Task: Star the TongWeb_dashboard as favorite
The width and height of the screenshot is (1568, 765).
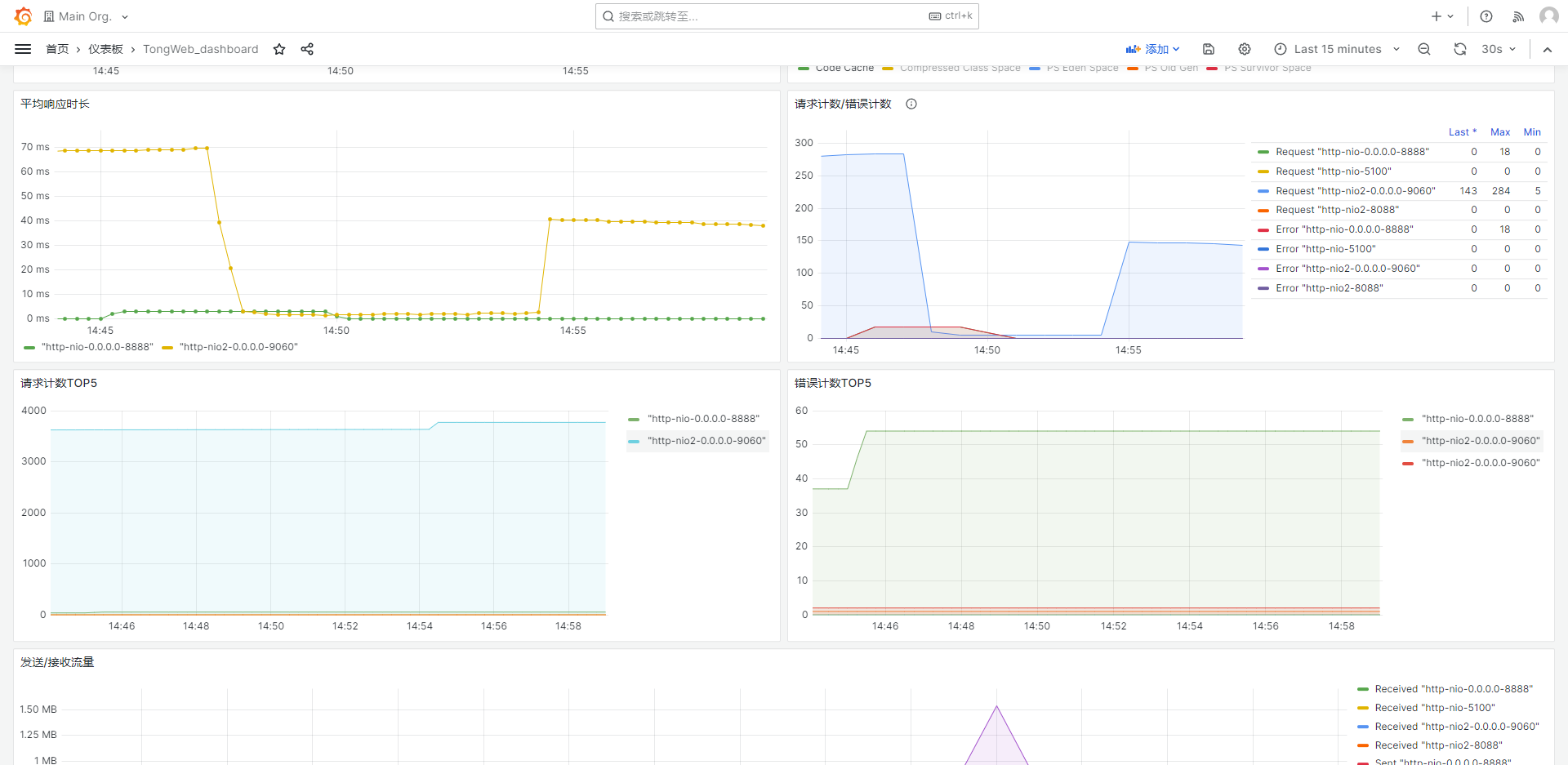Action: tap(279, 49)
